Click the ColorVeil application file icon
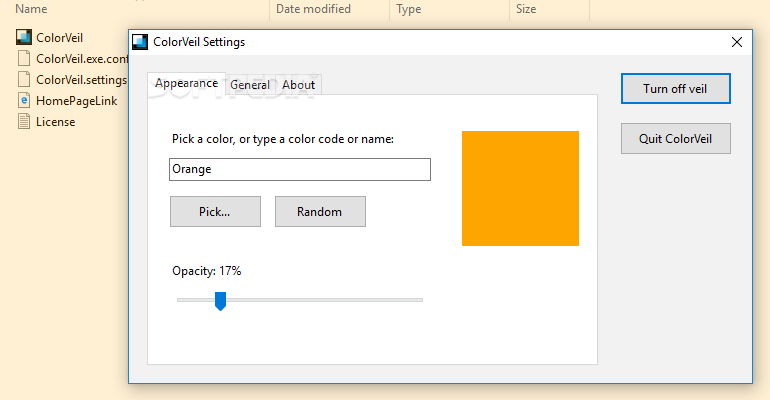Image resolution: width=770 pixels, height=400 pixels. (x=24, y=37)
